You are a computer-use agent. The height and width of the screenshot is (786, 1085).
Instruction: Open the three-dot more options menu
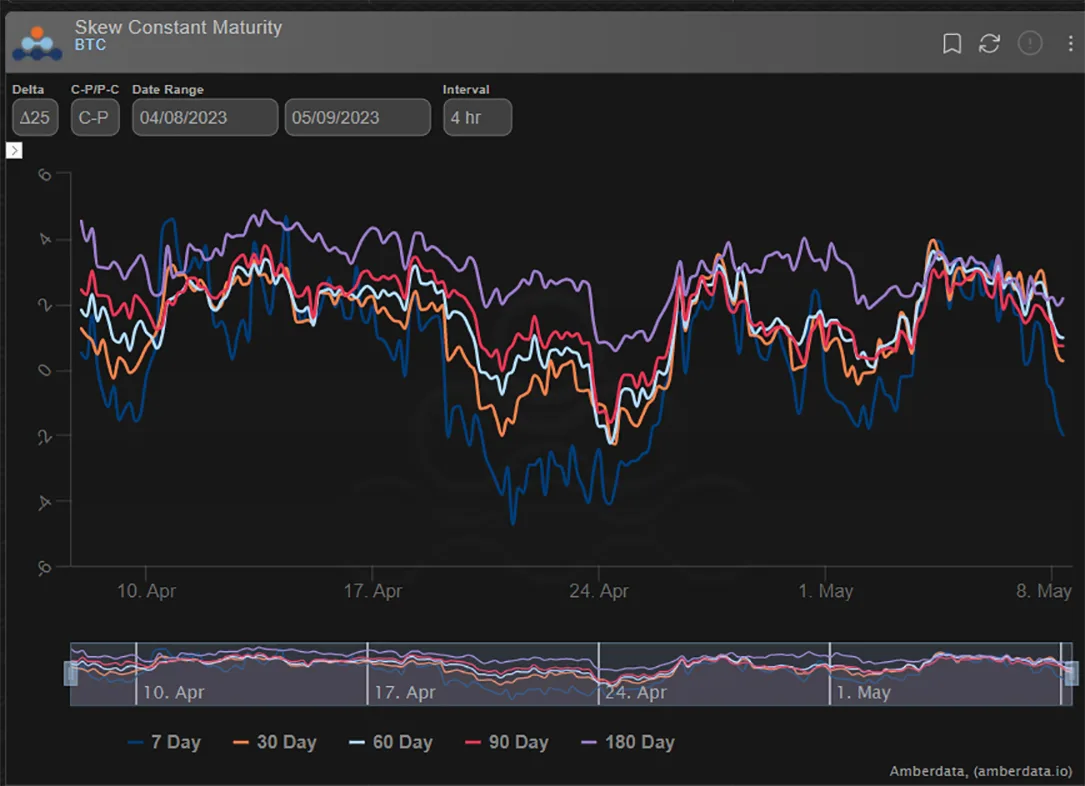pos(1070,44)
